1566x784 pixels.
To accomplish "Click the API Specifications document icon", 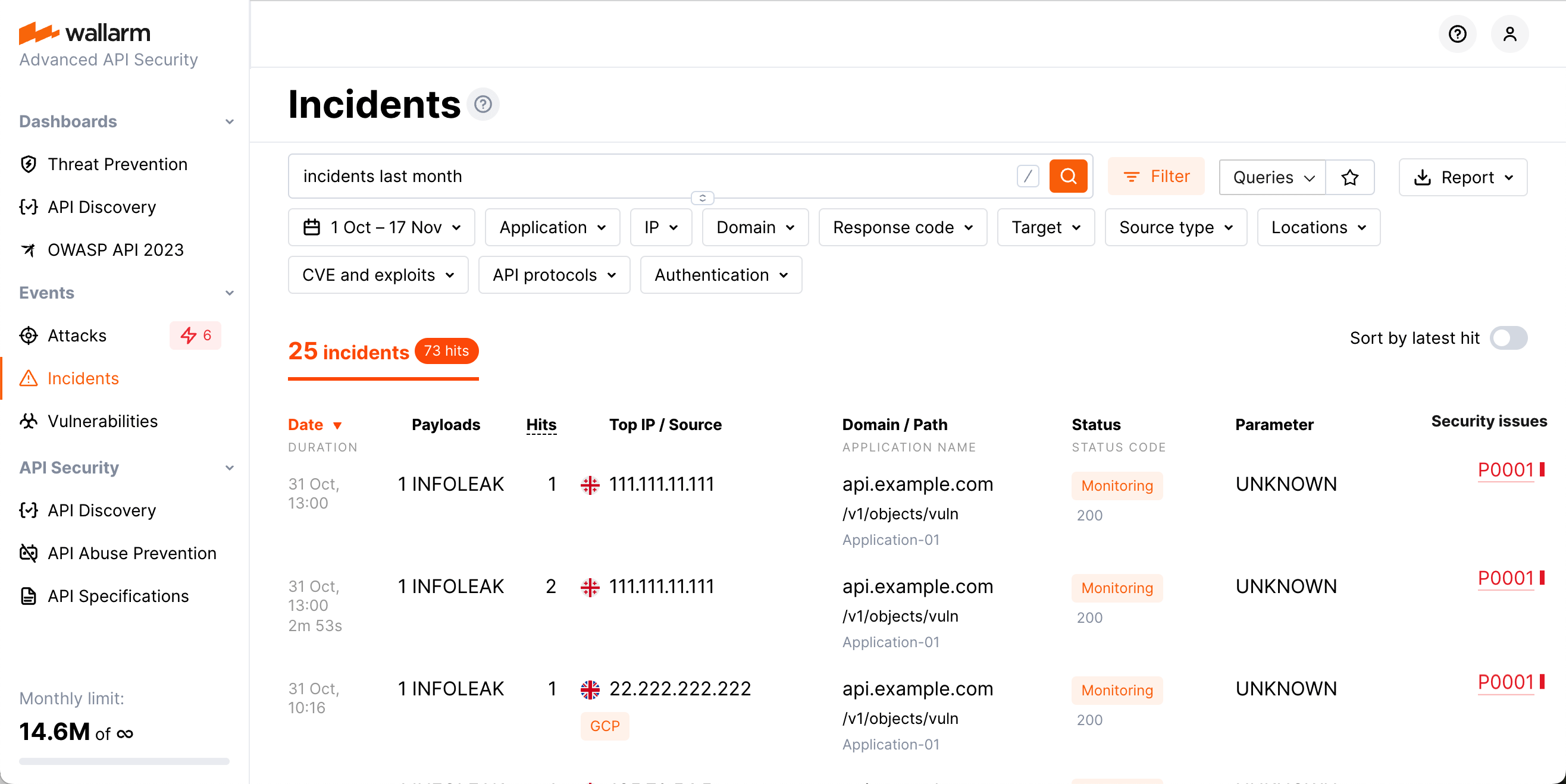I will [28, 595].
